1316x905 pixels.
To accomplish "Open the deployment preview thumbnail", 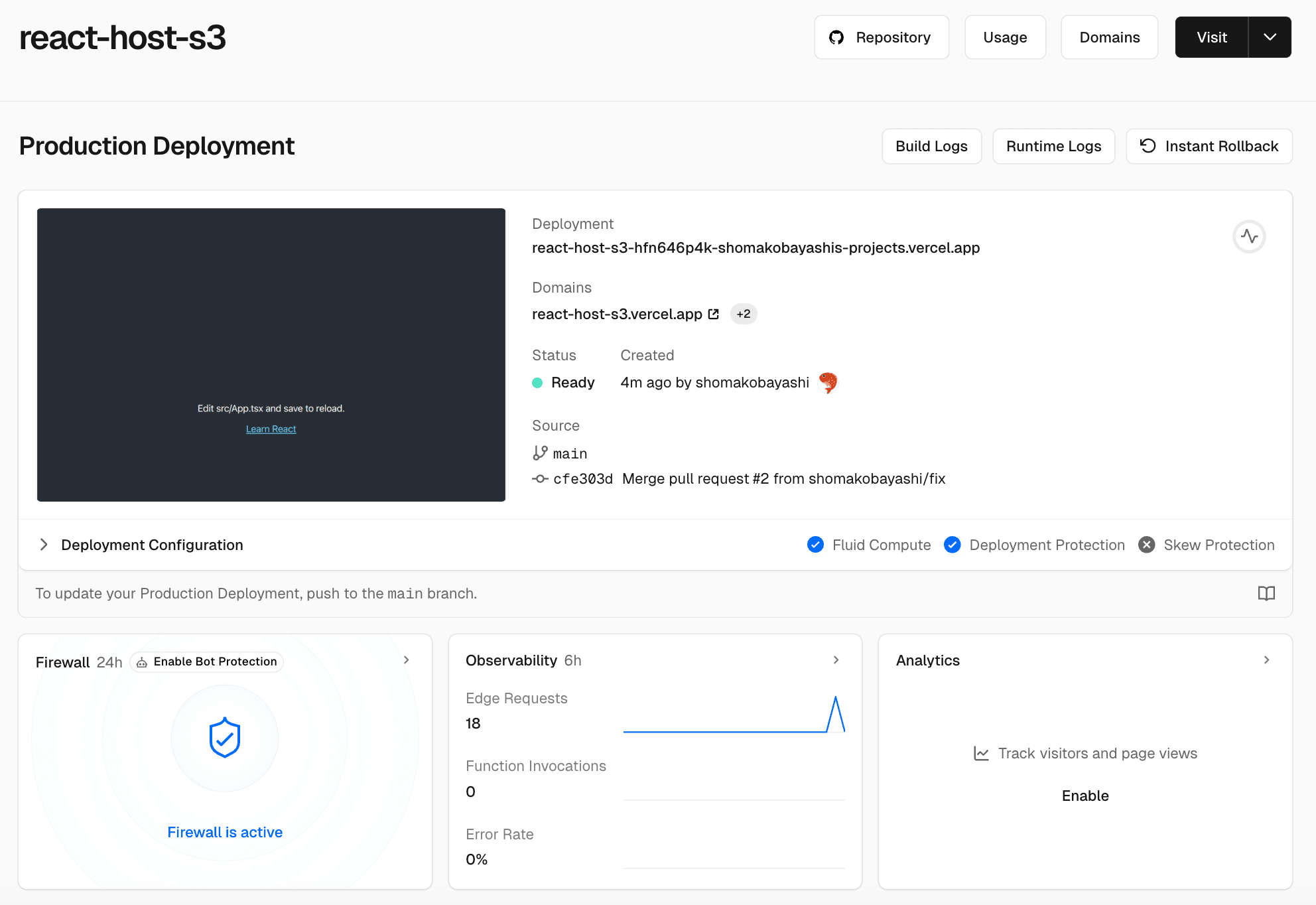I will 271,355.
